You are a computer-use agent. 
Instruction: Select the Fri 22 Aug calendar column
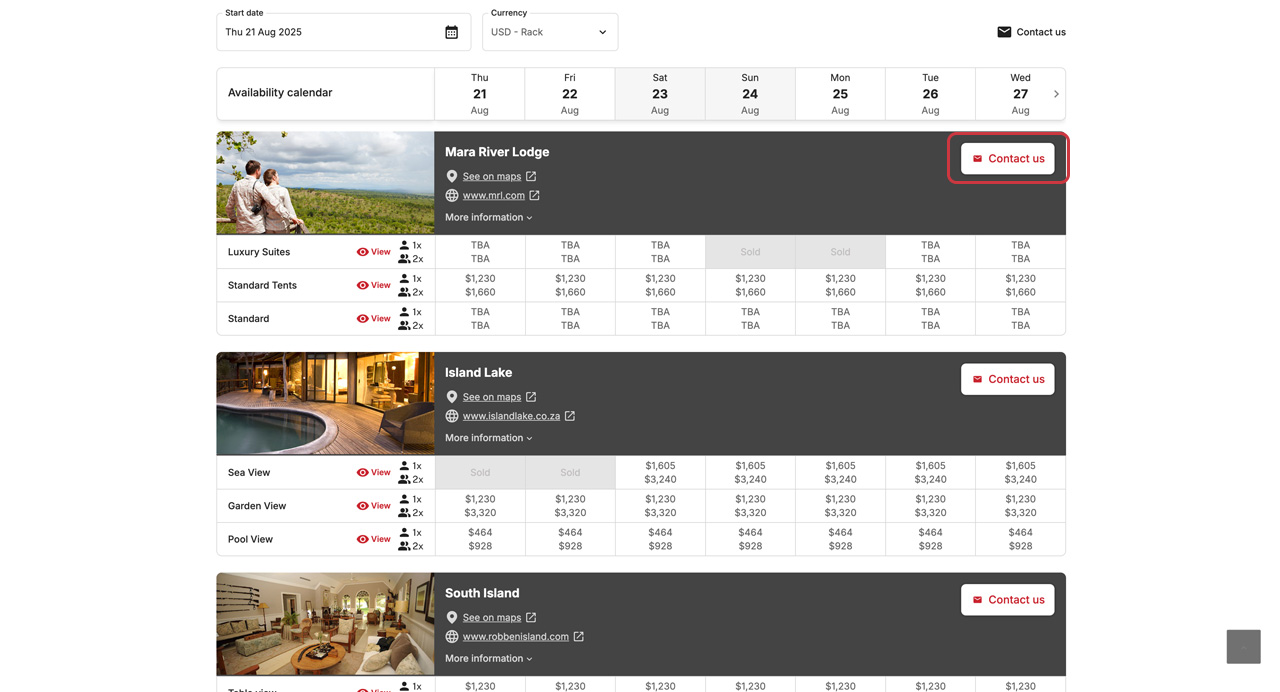pos(570,94)
